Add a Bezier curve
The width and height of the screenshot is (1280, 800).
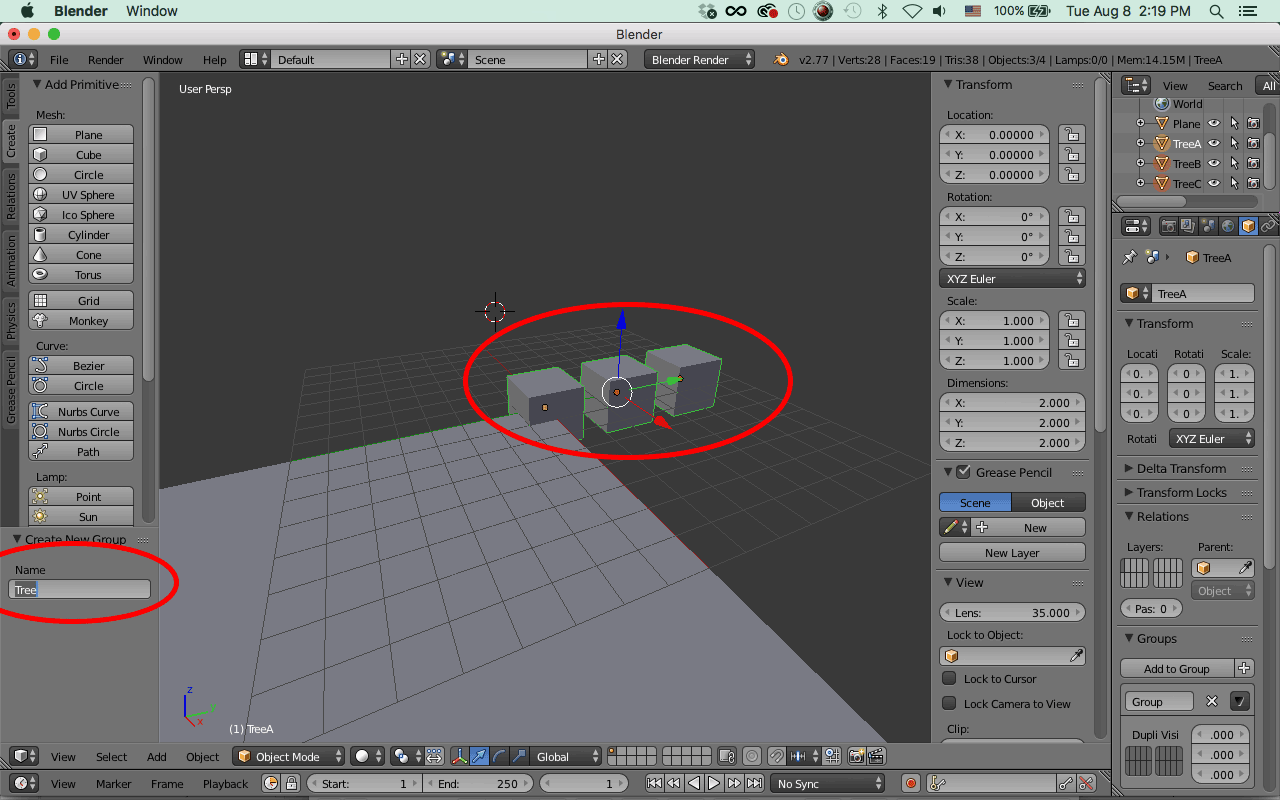point(81,365)
